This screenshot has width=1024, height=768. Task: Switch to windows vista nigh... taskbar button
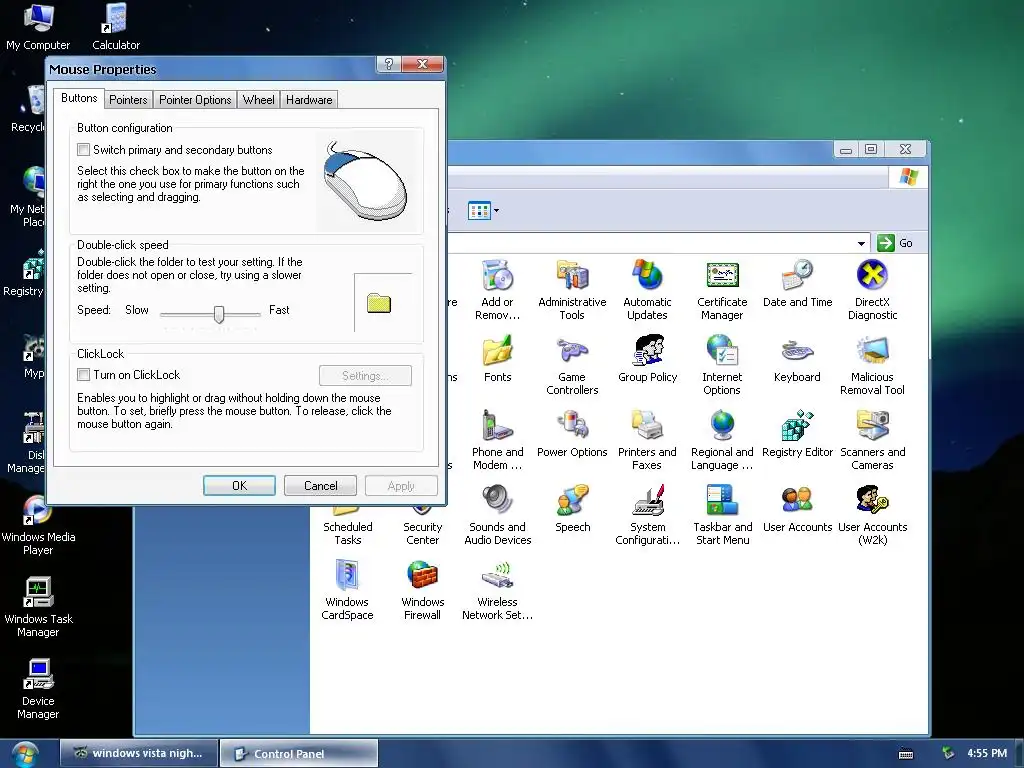click(x=138, y=753)
